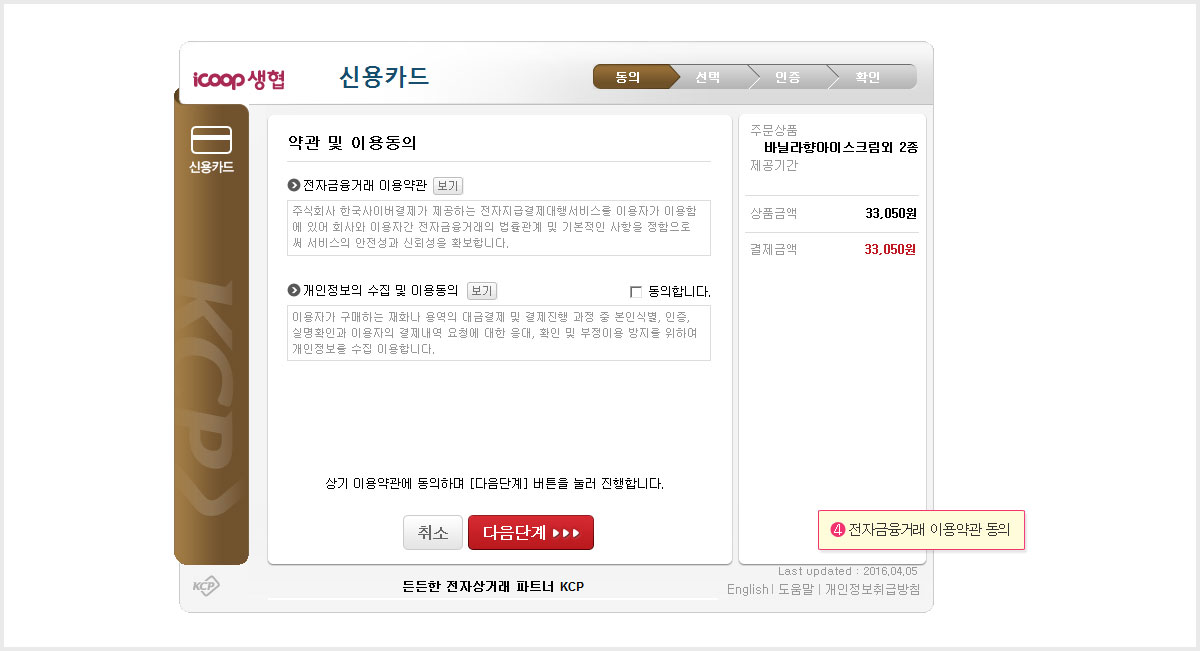Open the 개인정보취급방침 link
Image resolution: width=1200 pixels, height=651 pixels.
(872, 589)
